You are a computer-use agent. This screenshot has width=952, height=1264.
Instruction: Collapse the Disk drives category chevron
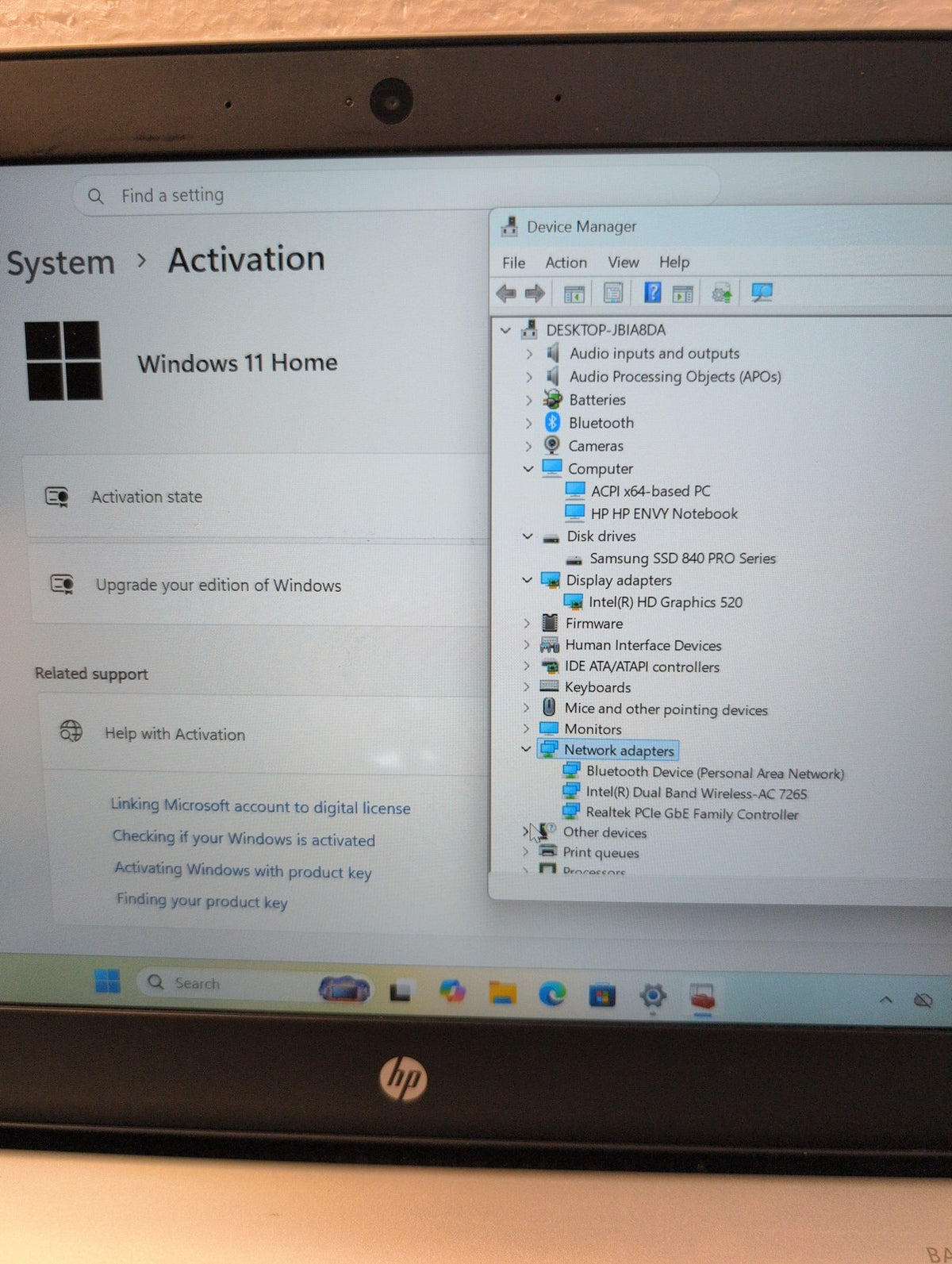[528, 536]
